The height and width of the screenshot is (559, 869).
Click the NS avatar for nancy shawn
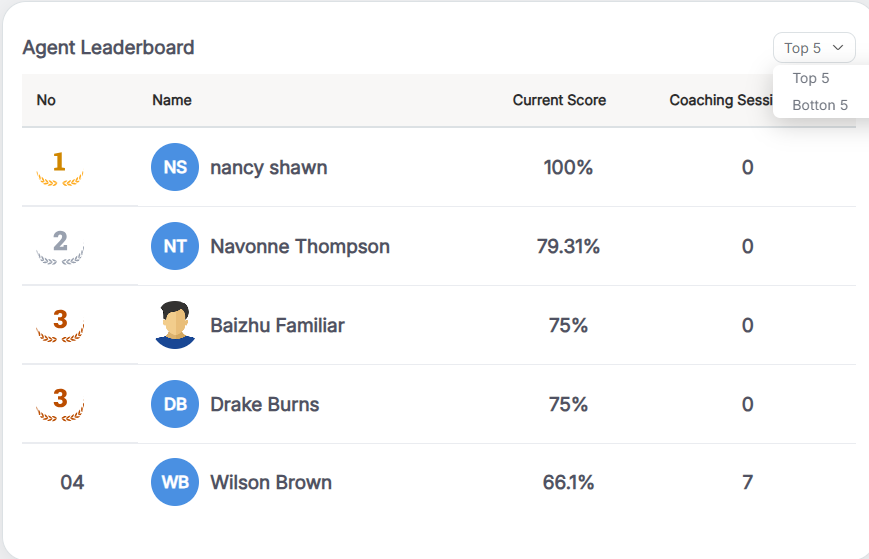[175, 167]
